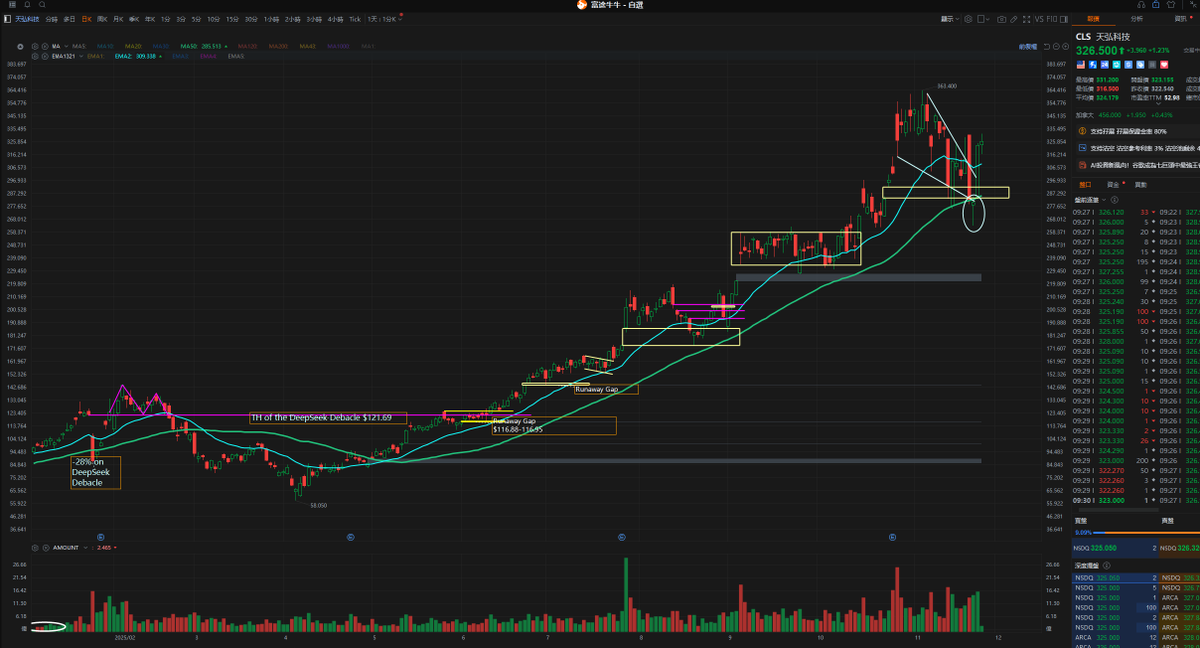Enter fullscreen chart mode icon
1200x648 pixels.
point(1026,19)
